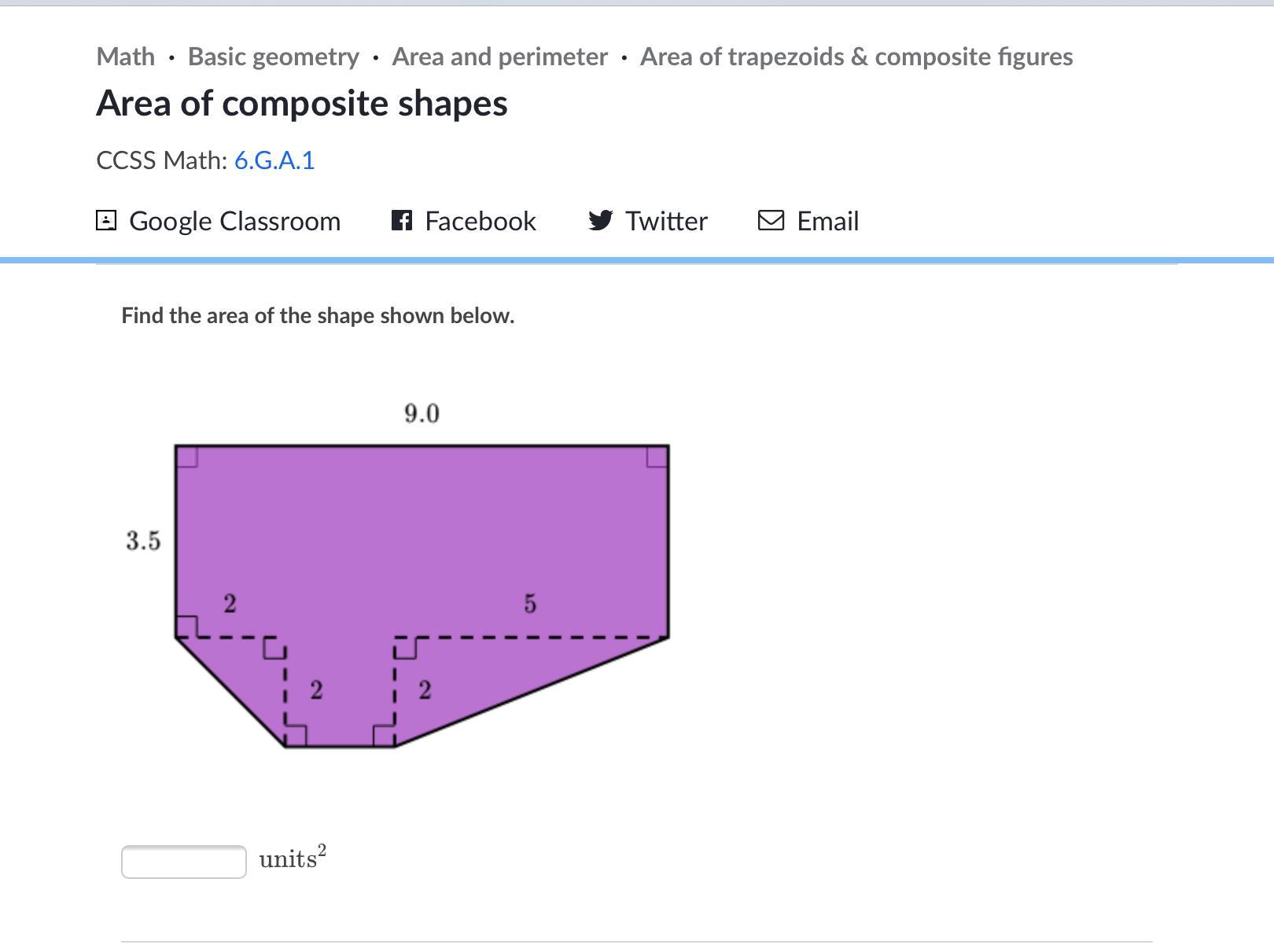Open the 6.G.A.1 standard link
Screen dimensions: 1274x952
[274, 160]
